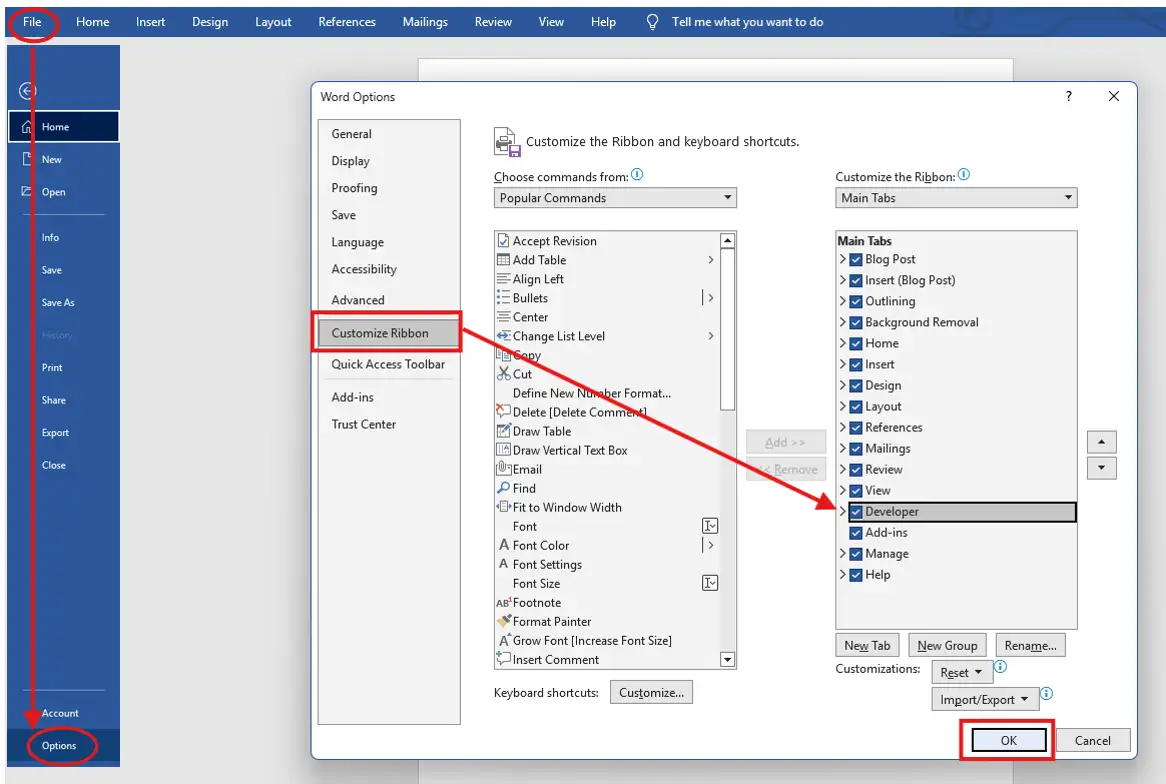Expand the Developer tab tree entry
The image size is (1166, 784).
click(843, 511)
